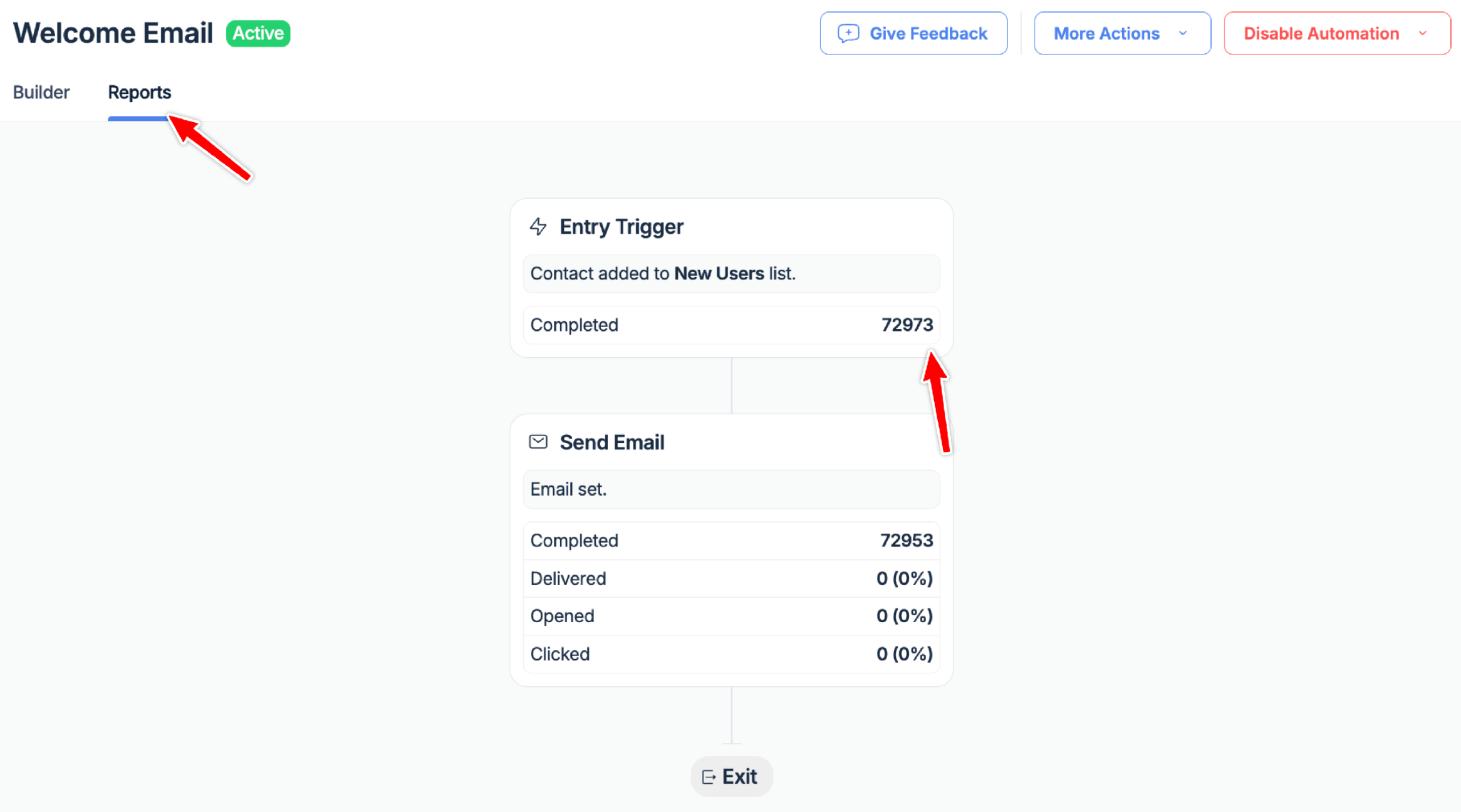Click the Disable Automation button text

click(1321, 33)
